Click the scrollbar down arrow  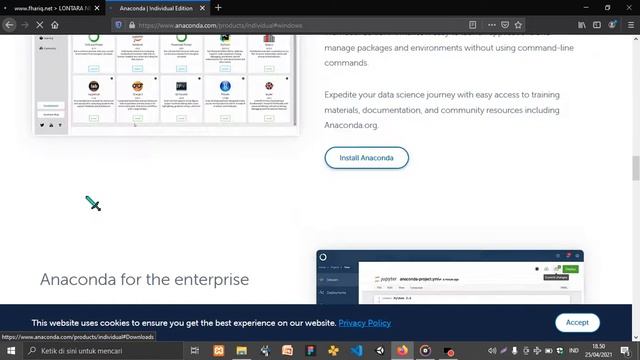636,338
